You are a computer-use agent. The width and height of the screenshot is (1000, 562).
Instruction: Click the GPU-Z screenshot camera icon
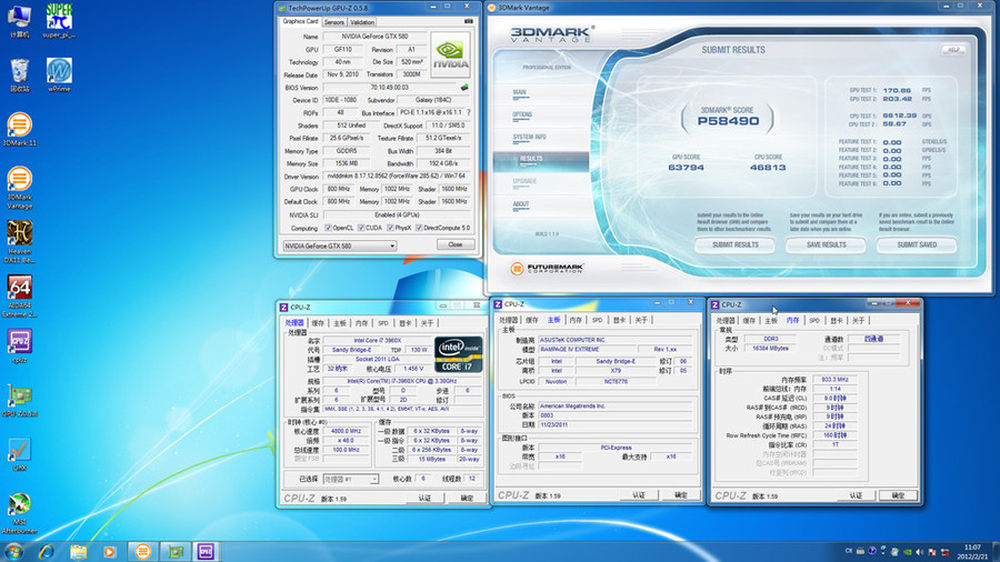(x=469, y=21)
